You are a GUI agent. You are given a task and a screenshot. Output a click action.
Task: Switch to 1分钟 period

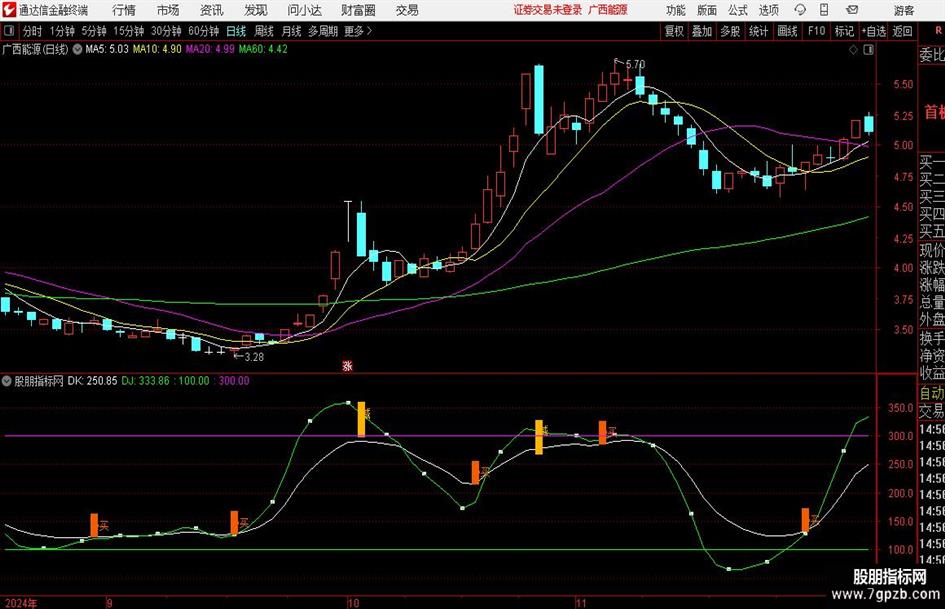[x=61, y=31]
